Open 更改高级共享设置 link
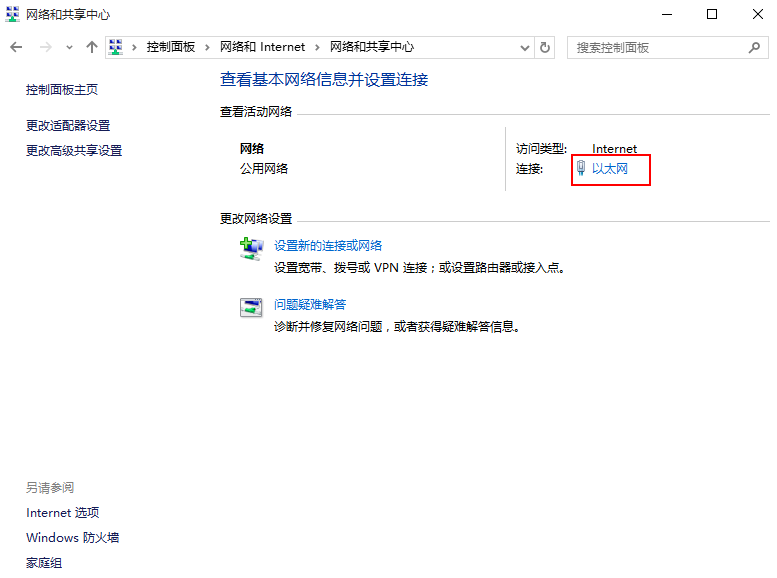The image size is (777, 578). 74,150
